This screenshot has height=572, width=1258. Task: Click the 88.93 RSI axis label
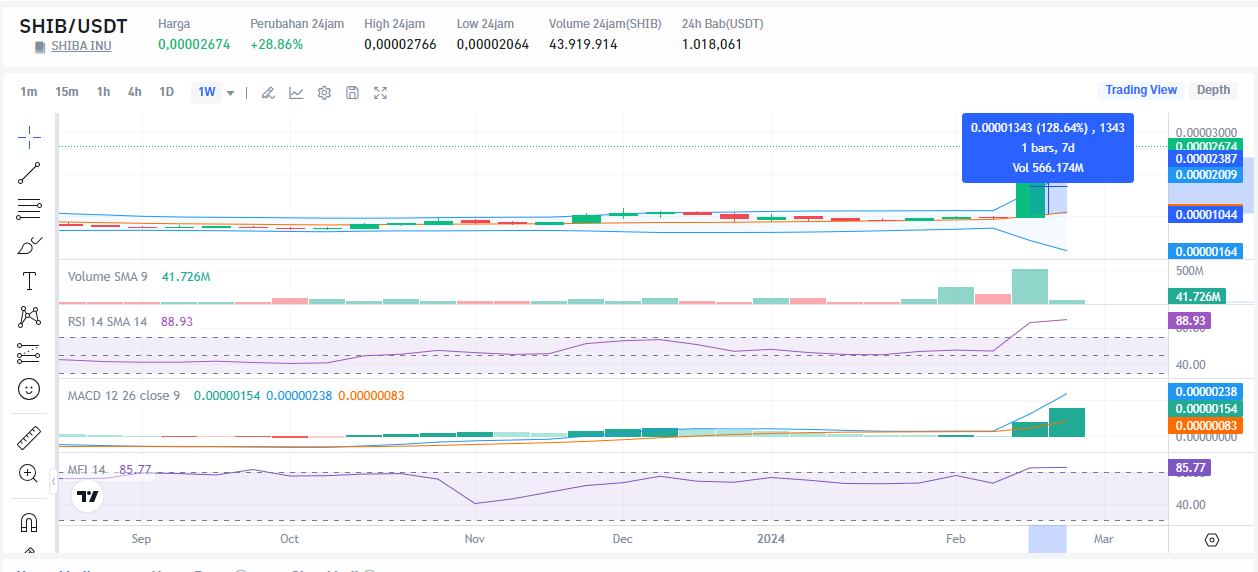pyautogui.click(x=1189, y=321)
